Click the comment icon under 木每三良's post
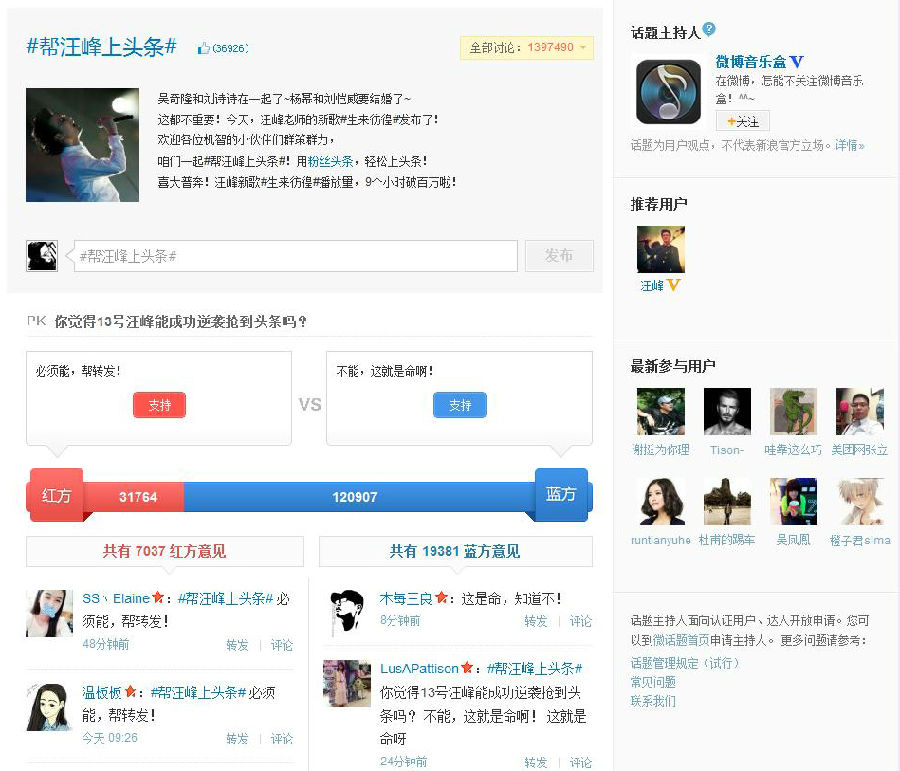The width and height of the screenshot is (900, 771). click(583, 620)
